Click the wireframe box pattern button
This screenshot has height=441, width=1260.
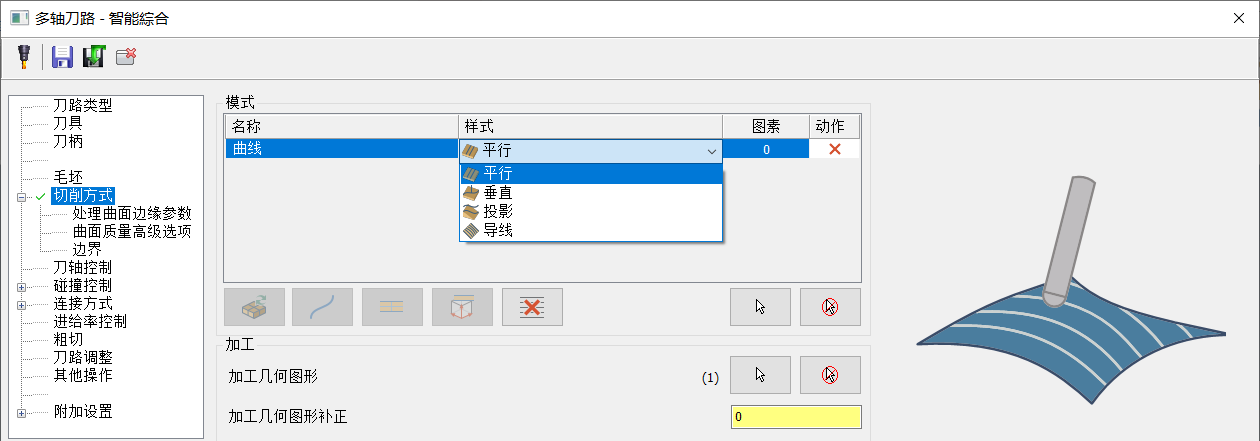click(x=462, y=307)
